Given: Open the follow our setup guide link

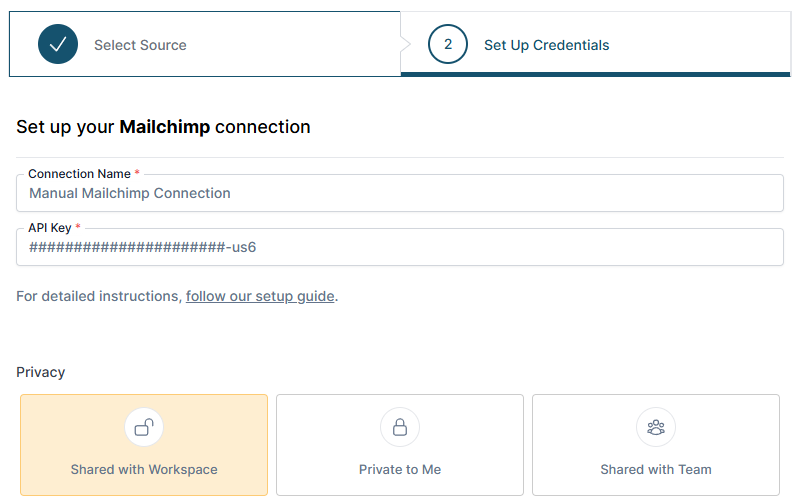Looking at the screenshot, I should (260, 296).
